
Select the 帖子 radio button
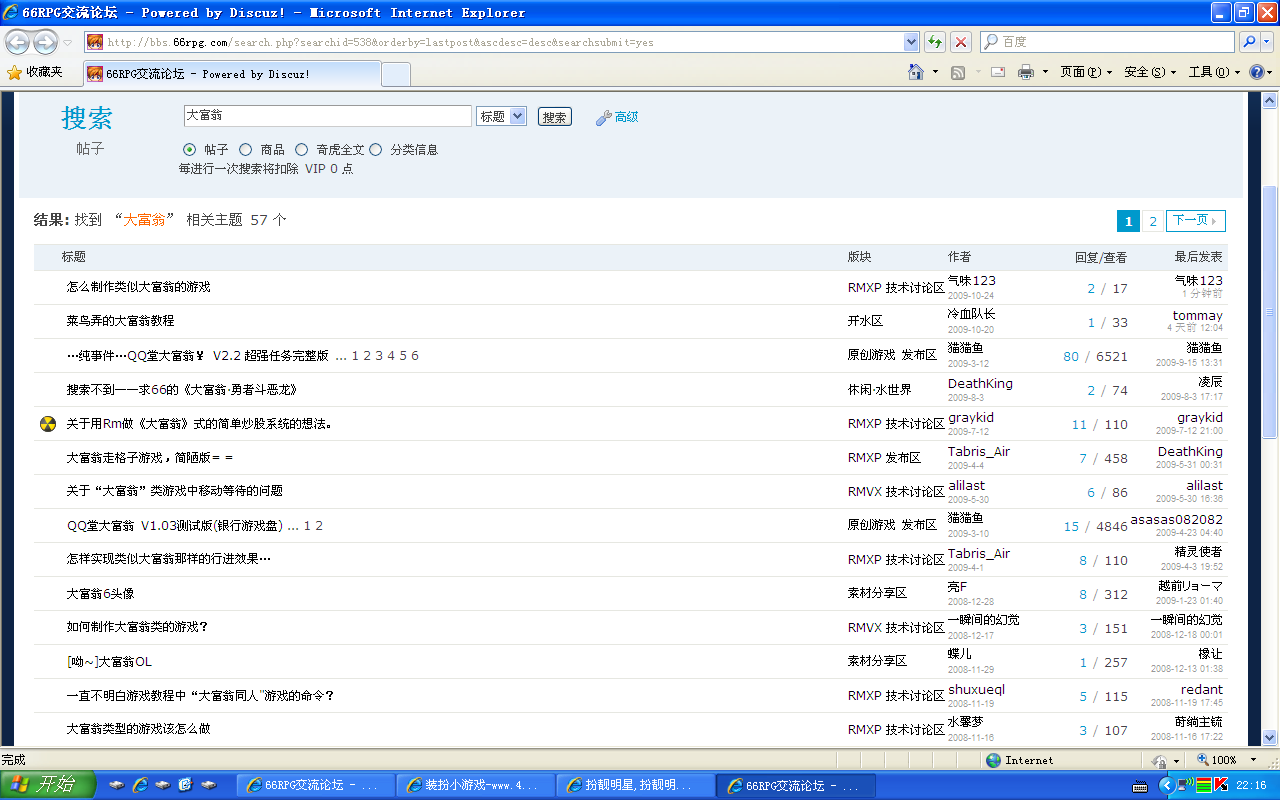190,149
